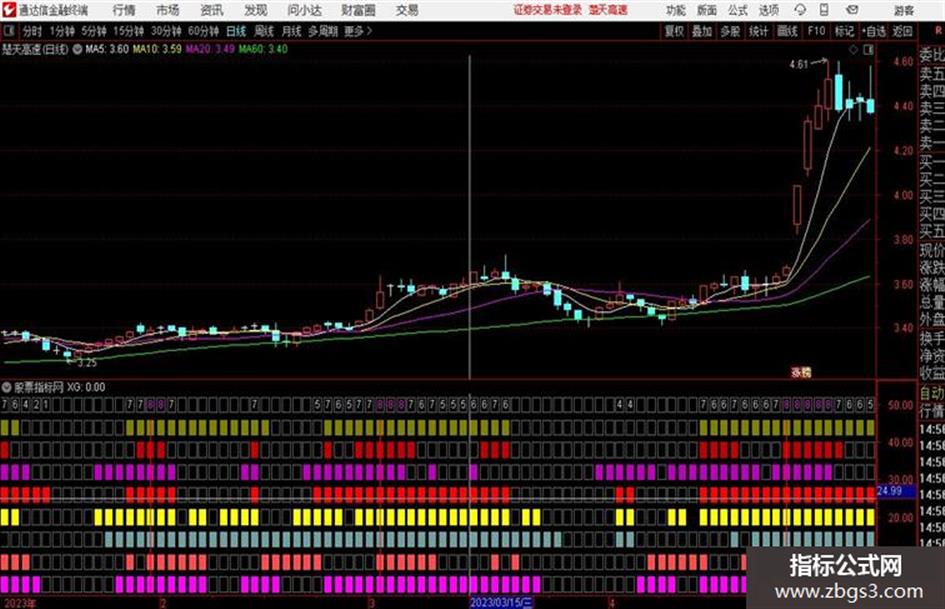Viewport: 945px width, 609px height.
Task: Click the 证券交易未登录 login link
Action: click(548, 10)
